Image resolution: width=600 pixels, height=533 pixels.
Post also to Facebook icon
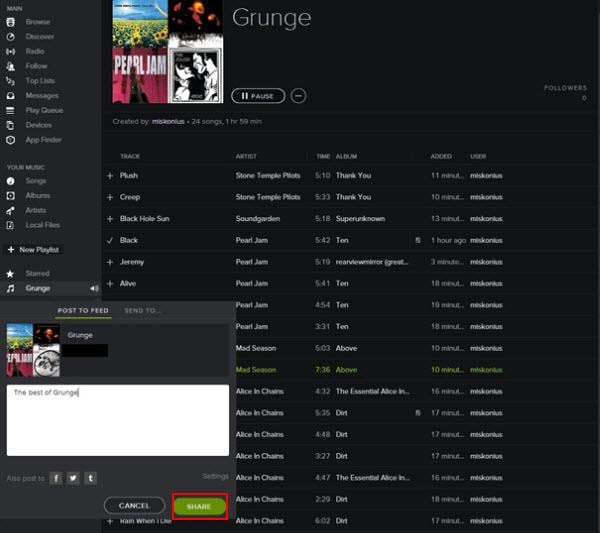pos(56,478)
